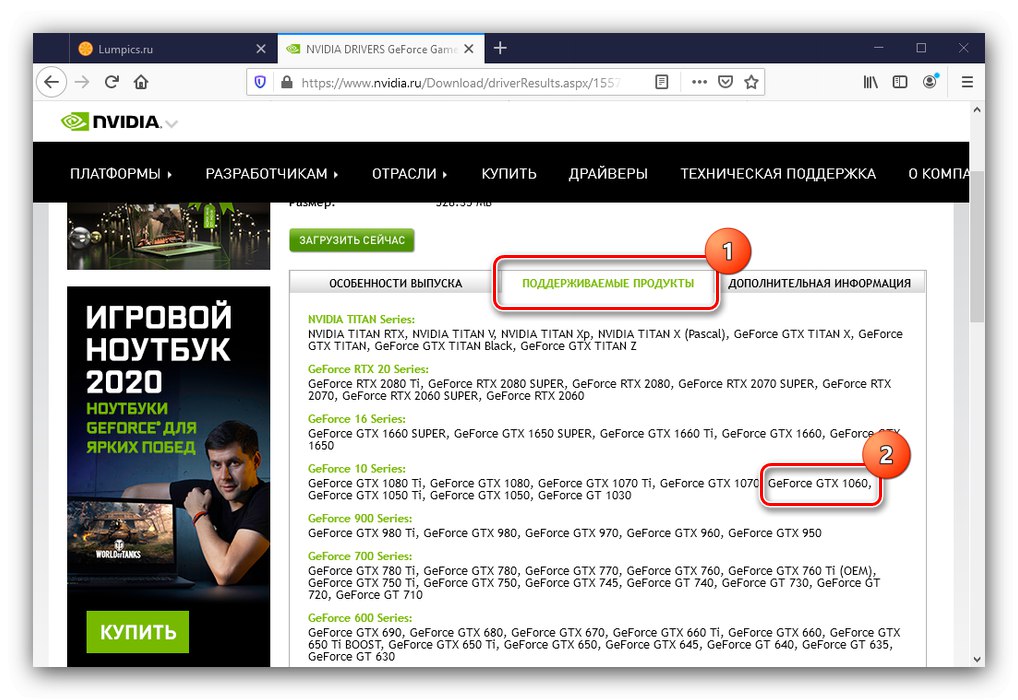
Task: Open the Firefox account avatar icon
Action: pos(930,81)
